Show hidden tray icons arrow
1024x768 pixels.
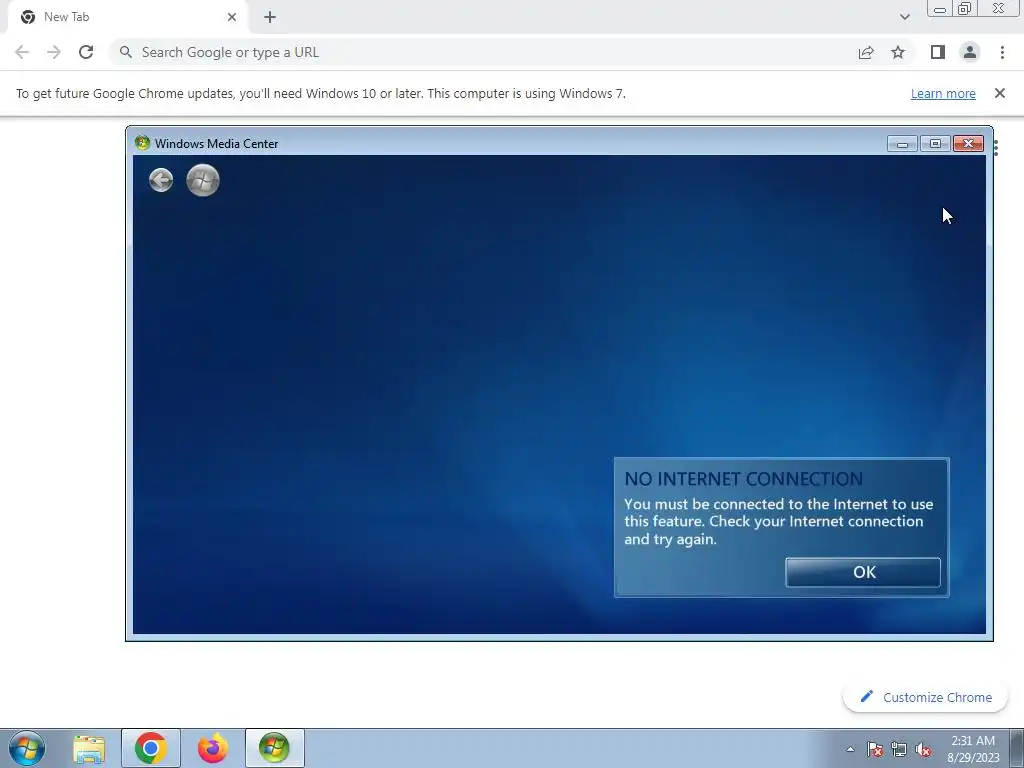pos(850,749)
